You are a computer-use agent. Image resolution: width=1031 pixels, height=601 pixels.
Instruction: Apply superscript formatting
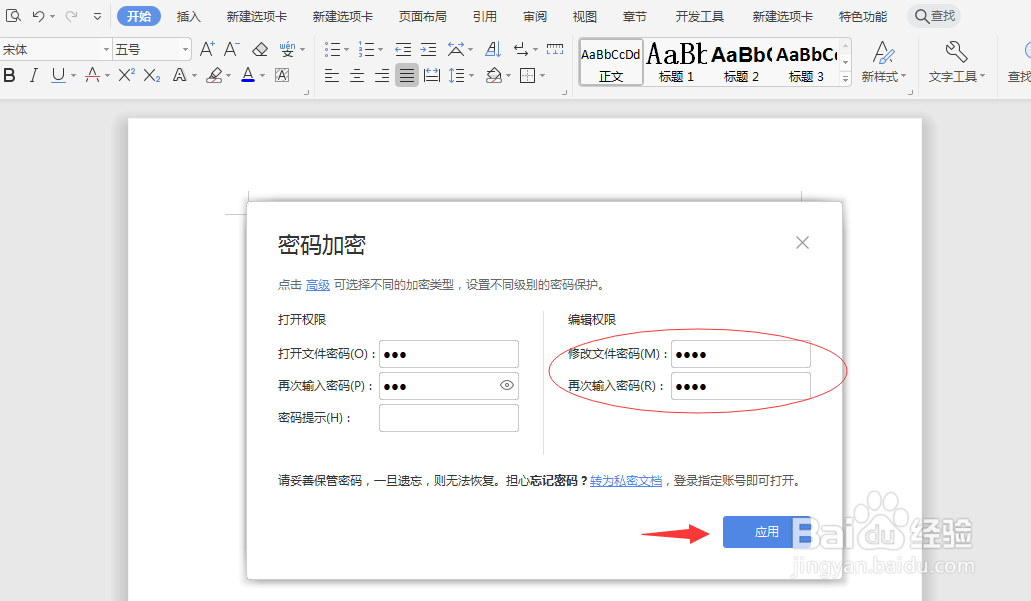click(126, 76)
